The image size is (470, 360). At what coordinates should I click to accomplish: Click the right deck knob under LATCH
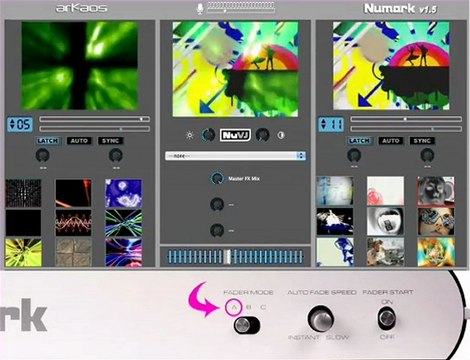(354, 155)
